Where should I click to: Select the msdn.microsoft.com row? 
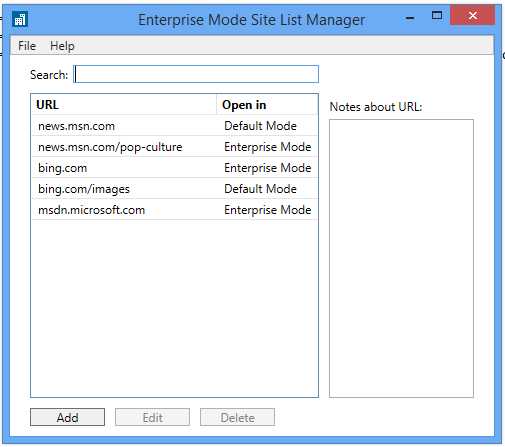[x=174, y=210]
